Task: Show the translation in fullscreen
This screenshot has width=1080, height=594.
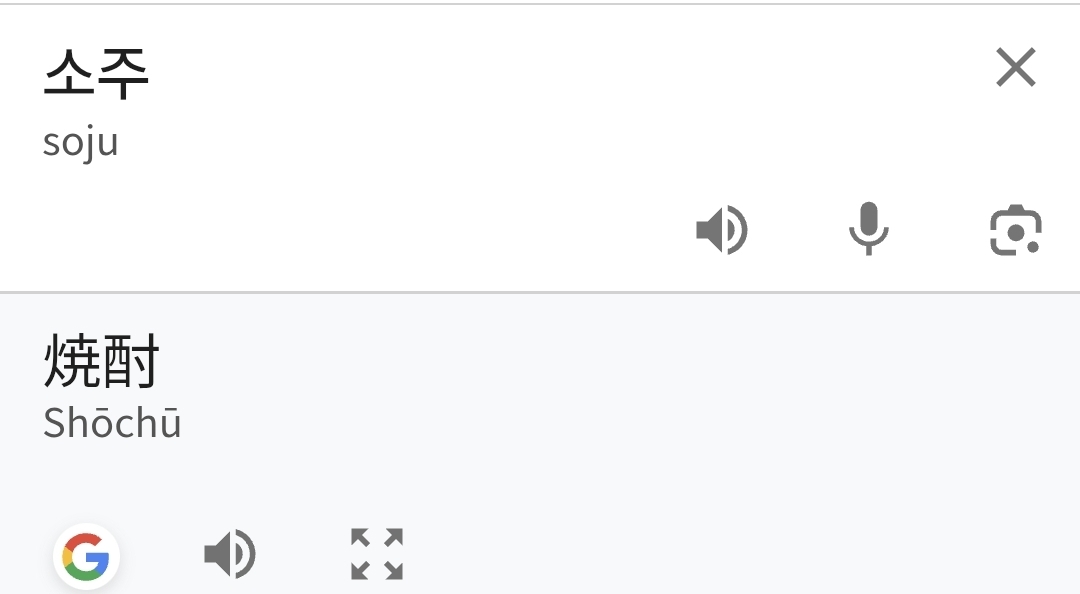Action: click(377, 554)
